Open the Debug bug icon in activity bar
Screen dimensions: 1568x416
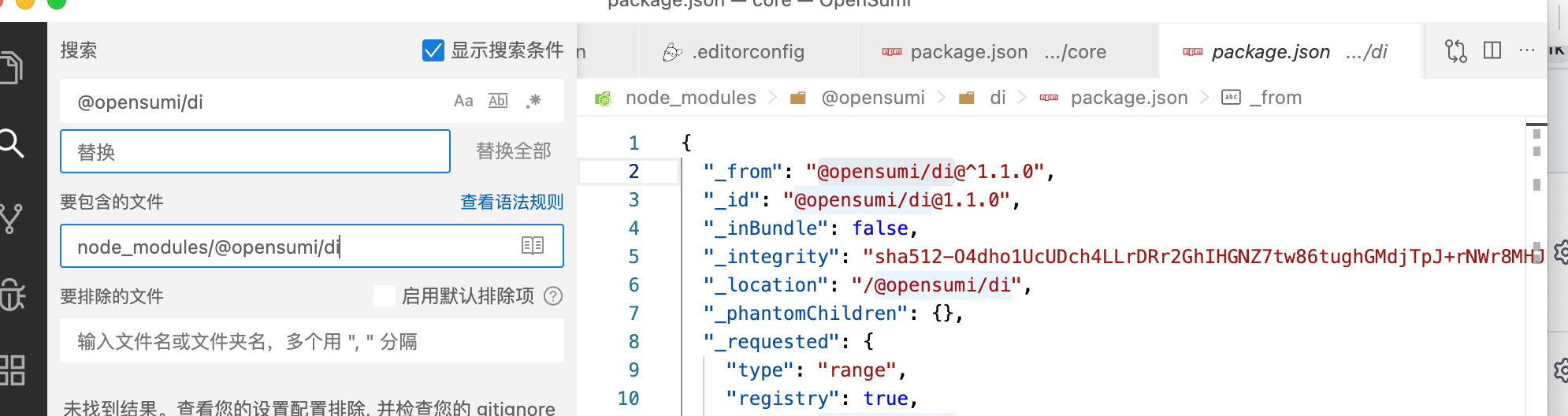[12, 295]
